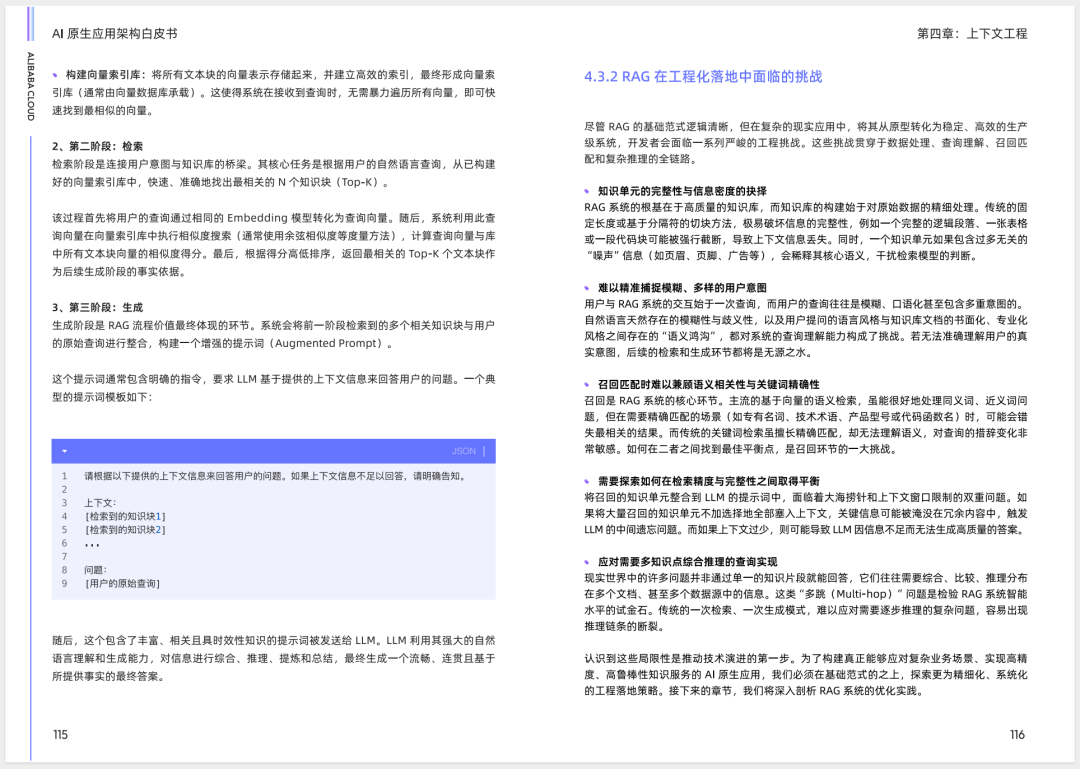
Task: Click the code line "上下文:"
Action: 101,503
